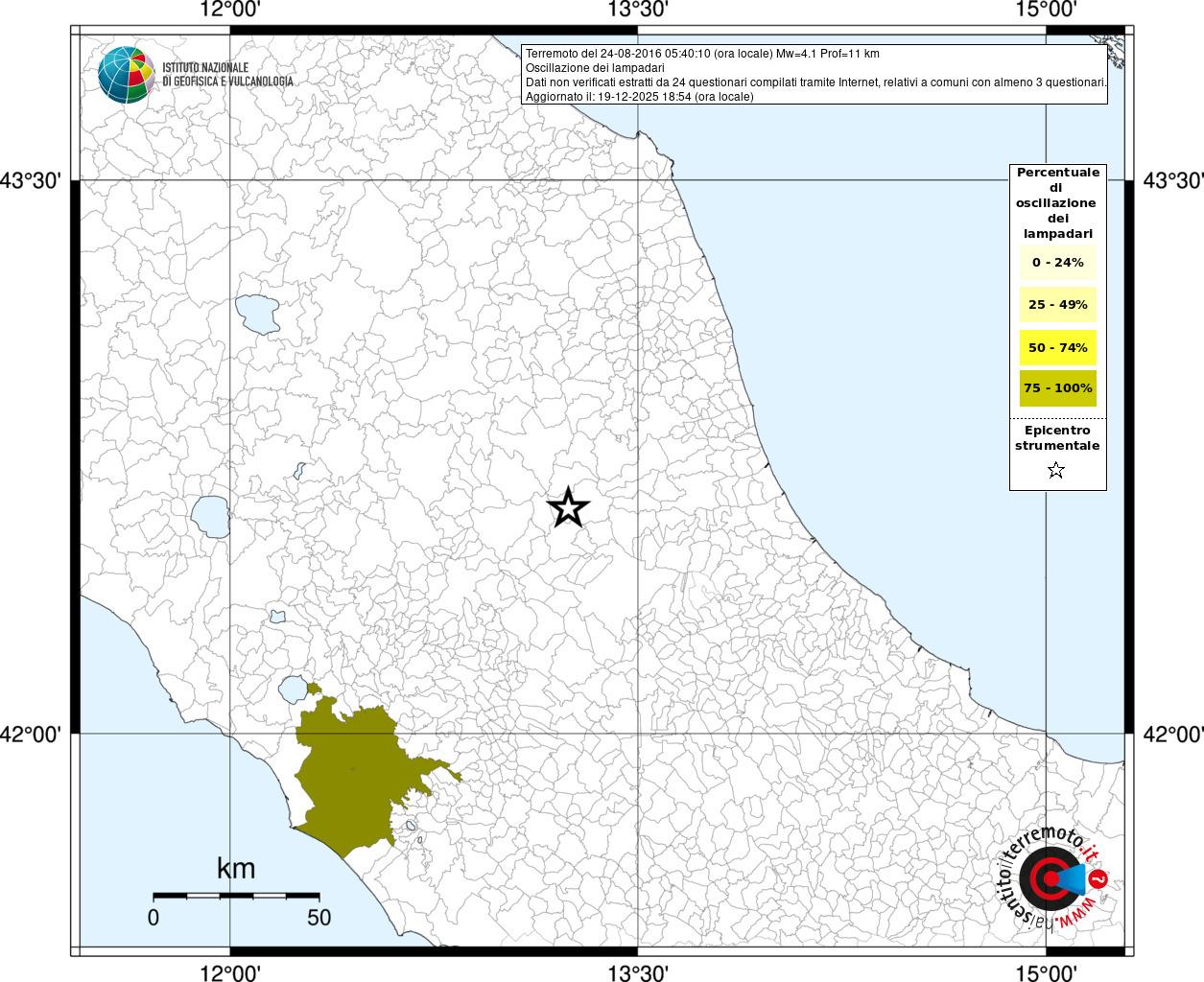Click the 75 - 100% olive legend swatch
This screenshot has width=1204, height=982.
coord(1057,388)
